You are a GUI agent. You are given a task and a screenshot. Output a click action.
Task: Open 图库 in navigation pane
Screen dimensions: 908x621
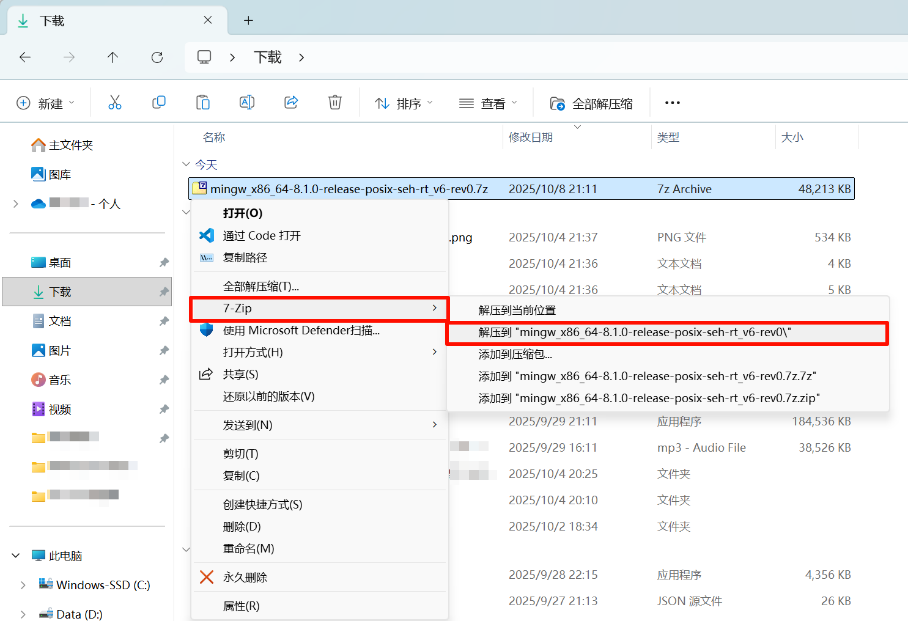pyautogui.click(x=51, y=174)
